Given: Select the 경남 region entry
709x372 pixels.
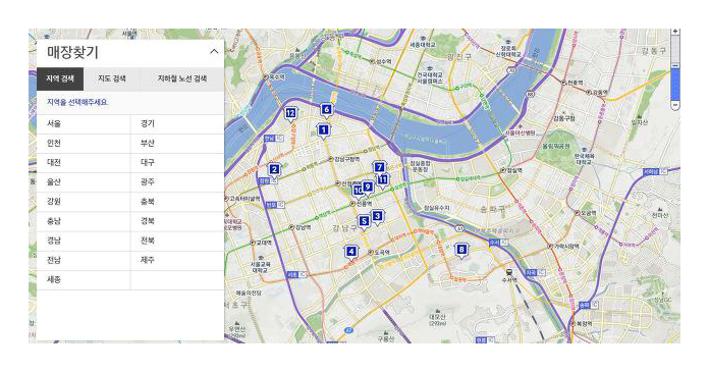Looking at the screenshot, I should (x=83, y=240).
